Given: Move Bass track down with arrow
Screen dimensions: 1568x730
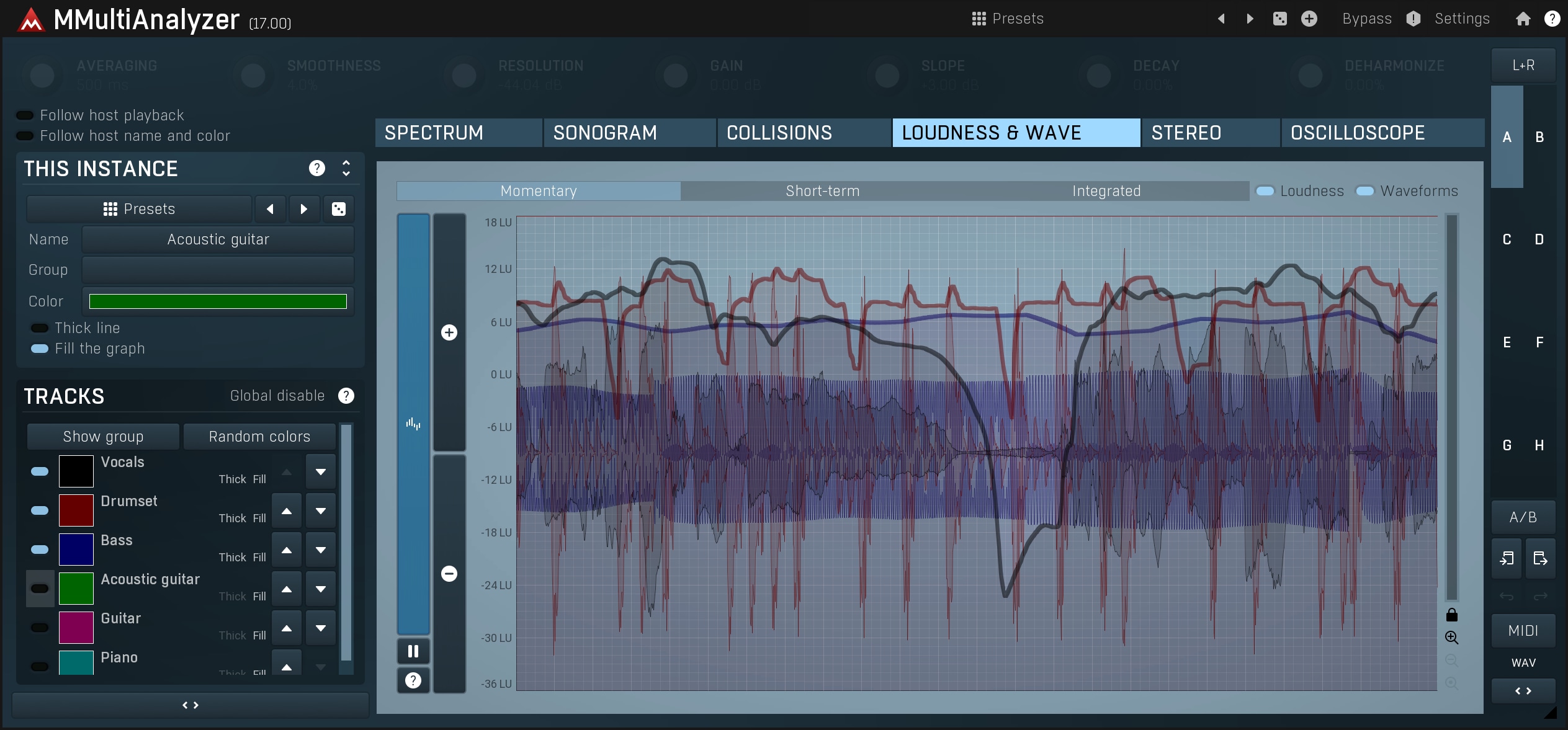Looking at the screenshot, I should coord(321,550).
